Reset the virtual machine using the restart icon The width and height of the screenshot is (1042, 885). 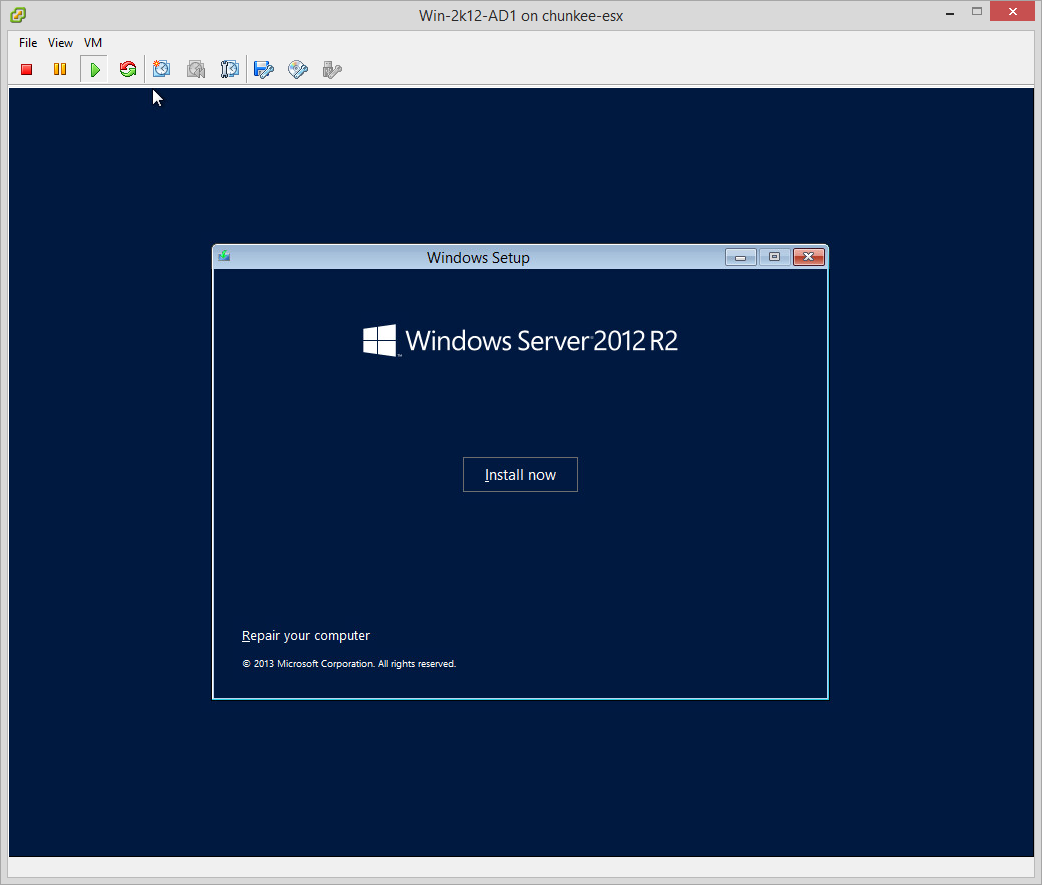127,70
